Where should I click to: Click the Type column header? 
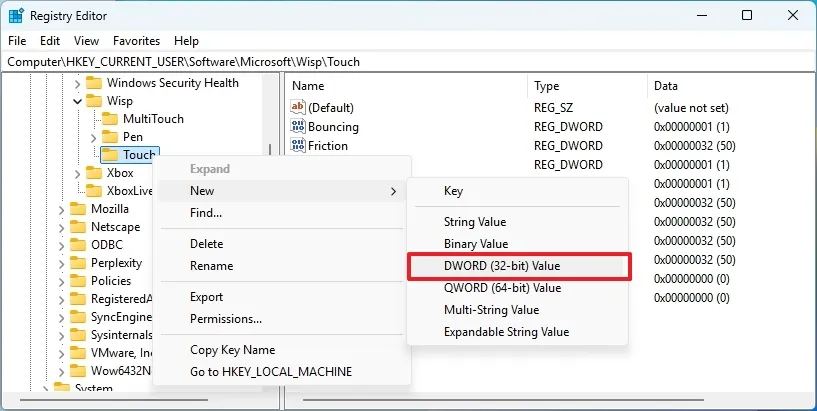(546, 86)
